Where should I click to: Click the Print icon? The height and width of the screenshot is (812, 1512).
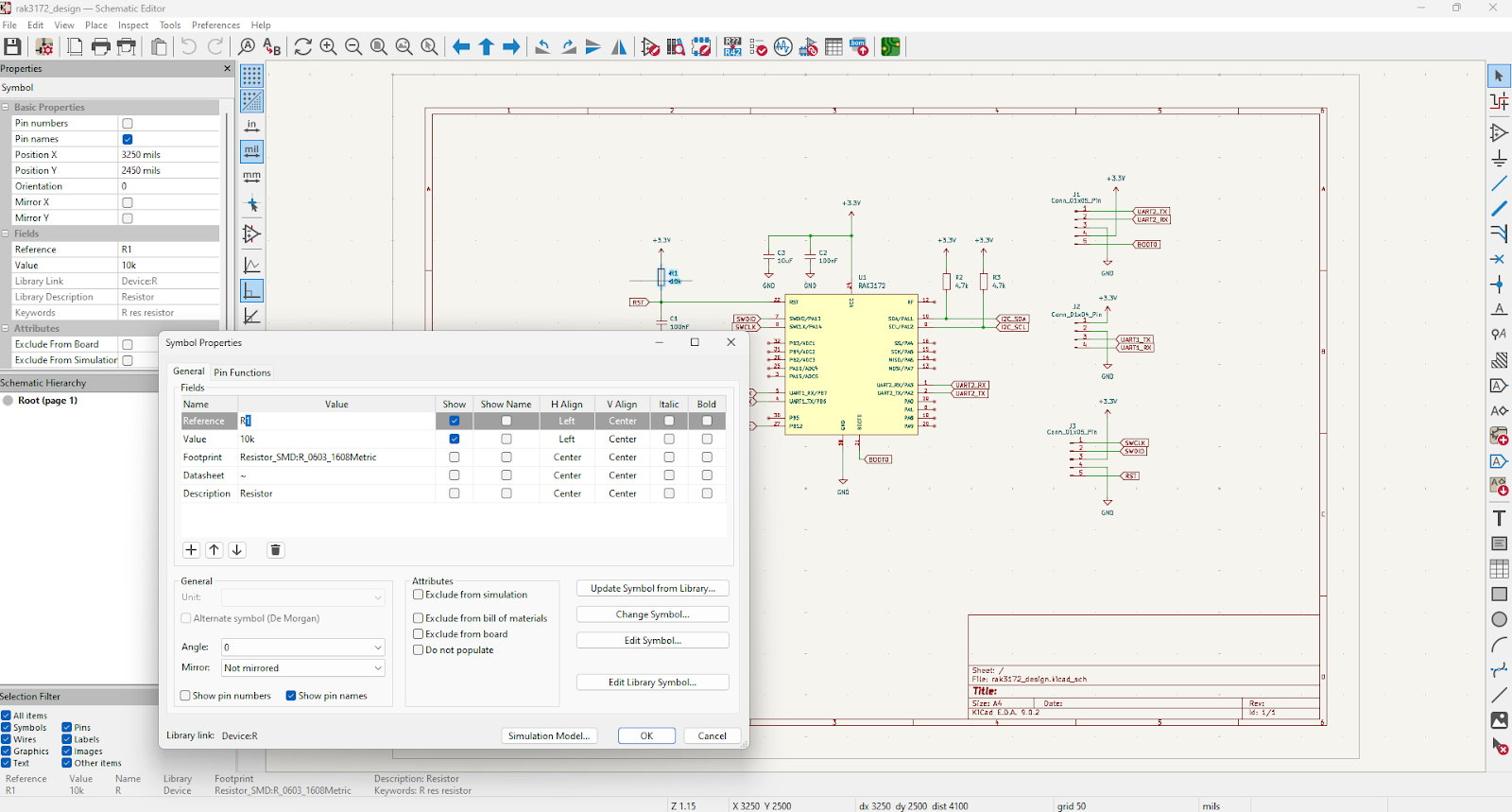coord(101,46)
